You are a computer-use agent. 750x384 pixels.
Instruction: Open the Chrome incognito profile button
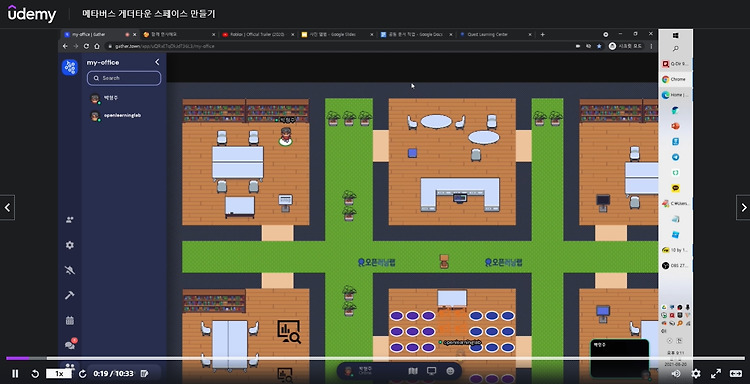coord(626,46)
